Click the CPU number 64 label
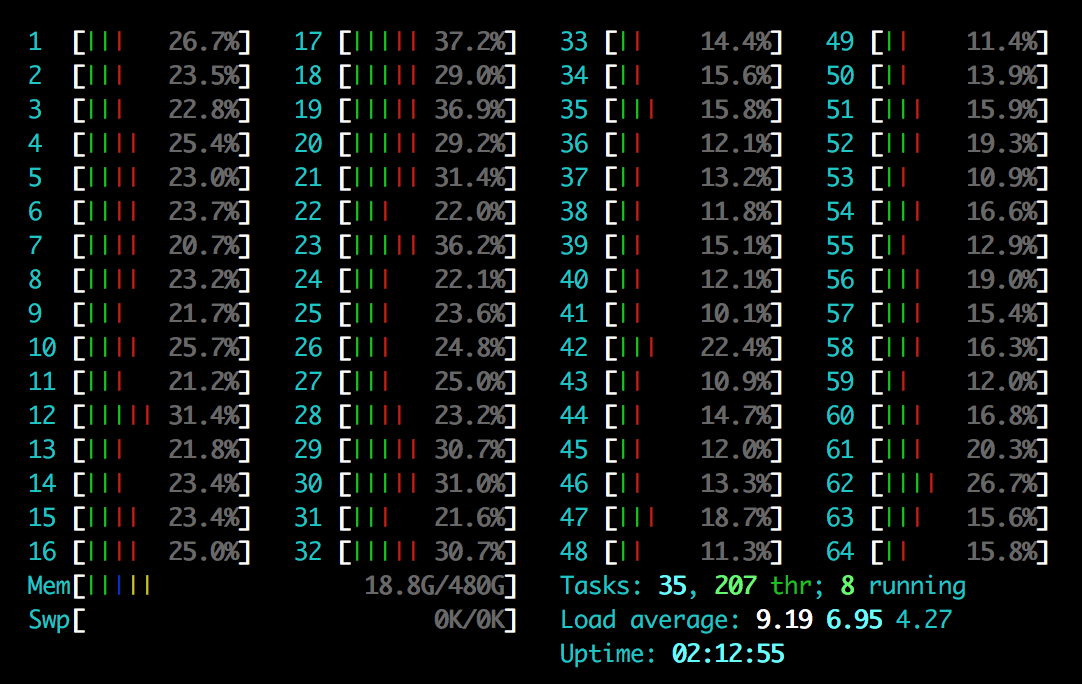The height and width of the screenshot is (684, 1082). click(840, 552)
